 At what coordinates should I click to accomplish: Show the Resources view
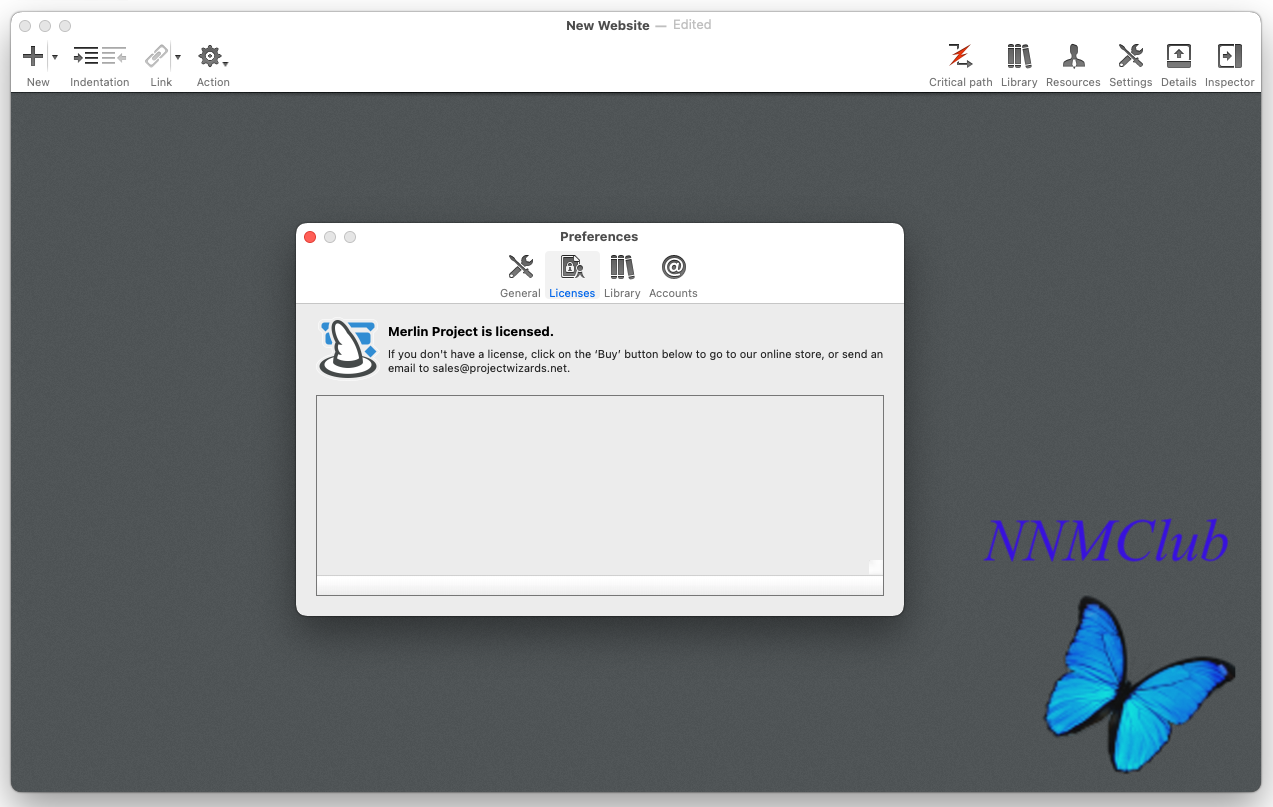click(1073, 56)
